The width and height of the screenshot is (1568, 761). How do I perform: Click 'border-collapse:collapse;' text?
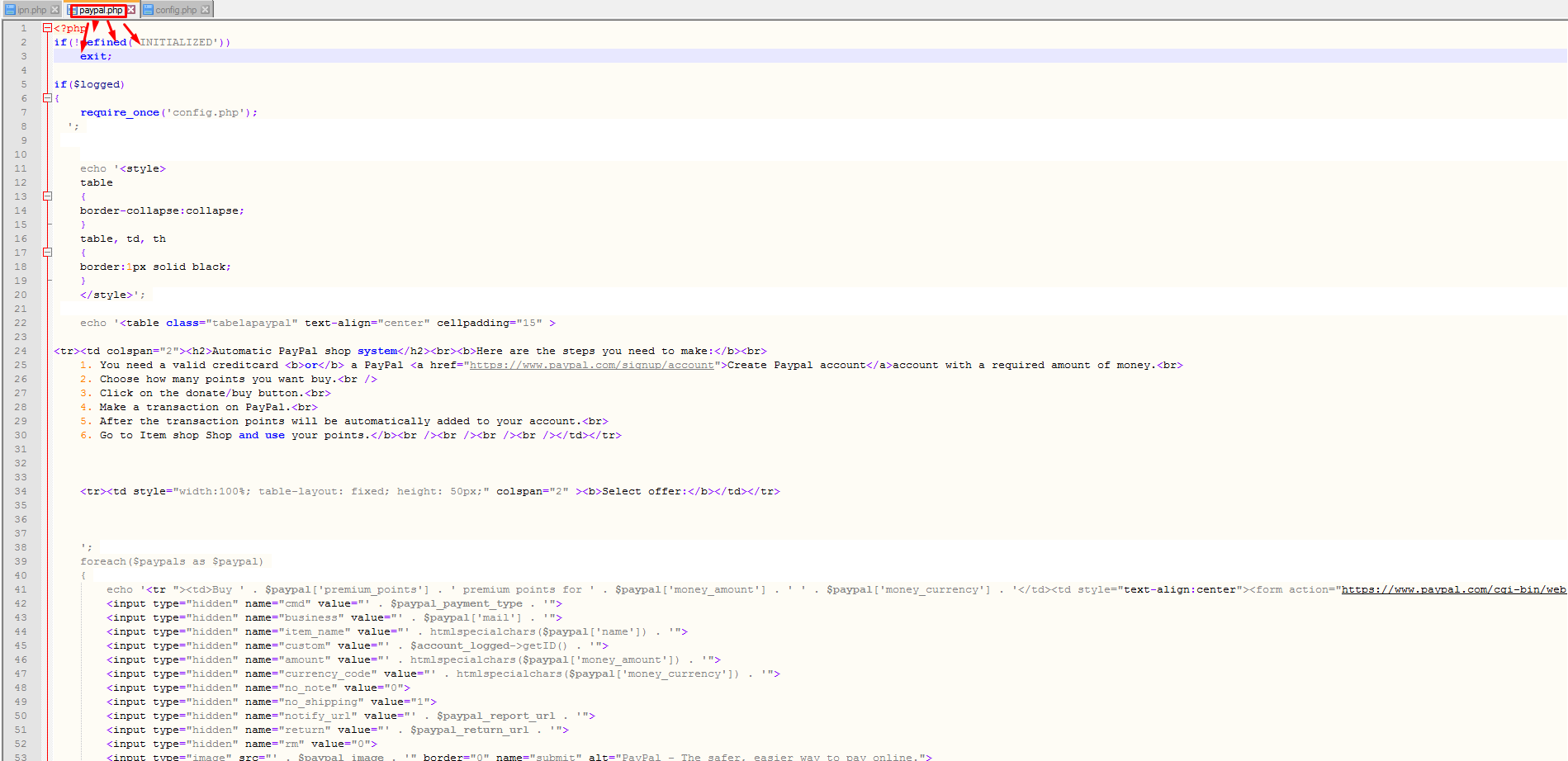point(162,210)
